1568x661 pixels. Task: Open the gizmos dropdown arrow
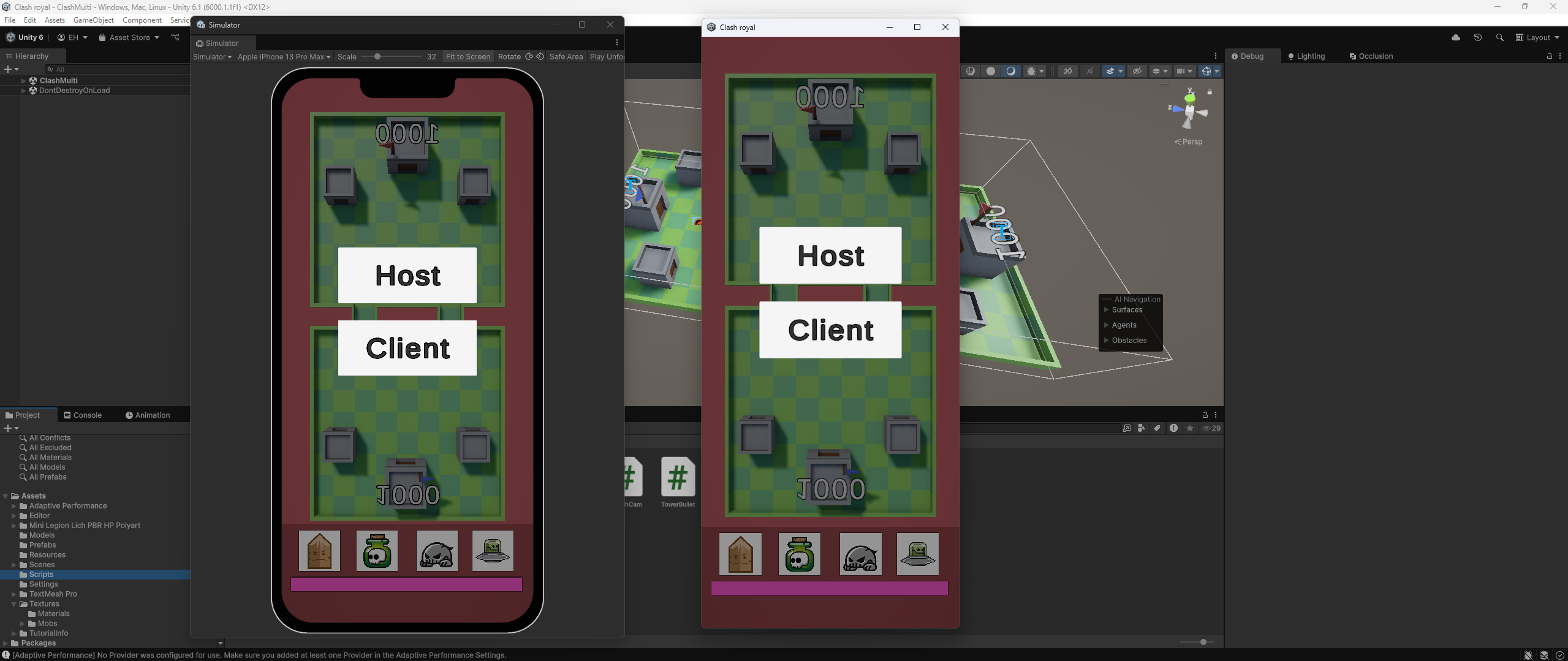pyautogui.click(x=1217, y=71)
